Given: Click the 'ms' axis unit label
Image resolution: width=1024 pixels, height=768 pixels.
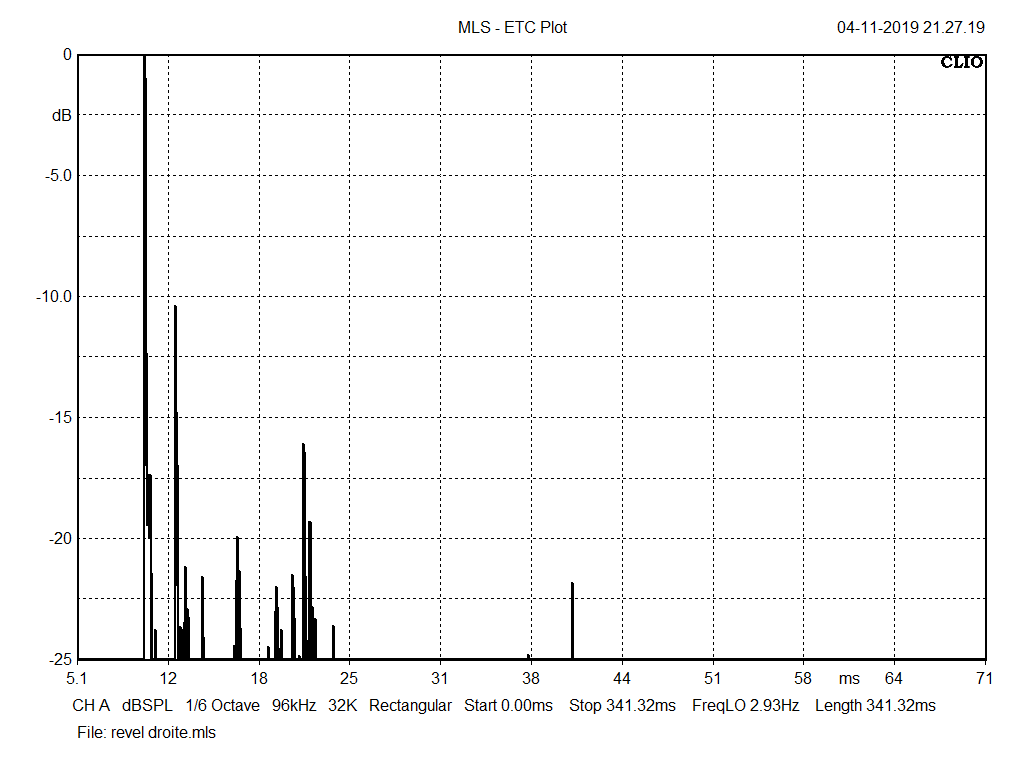Looking at the screenshot, I should pos(849,679).
